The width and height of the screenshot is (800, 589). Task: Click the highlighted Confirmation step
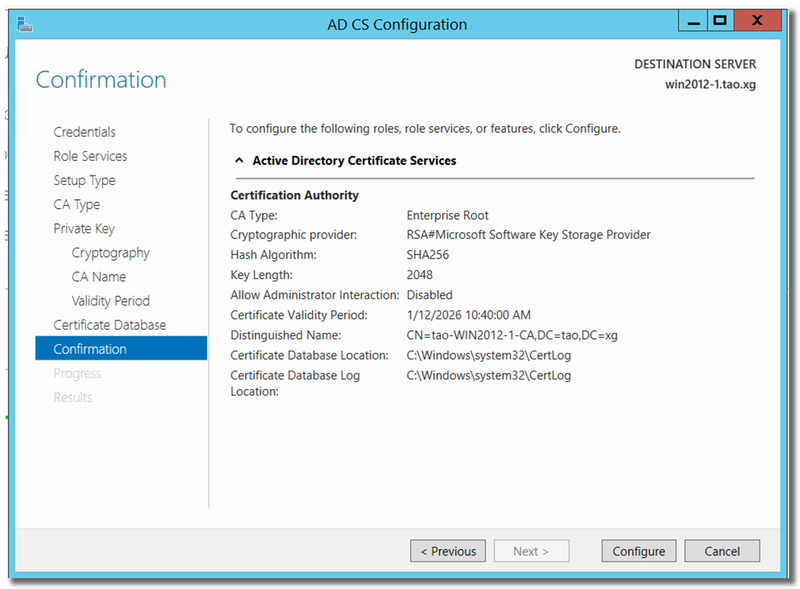click(90, 349)
